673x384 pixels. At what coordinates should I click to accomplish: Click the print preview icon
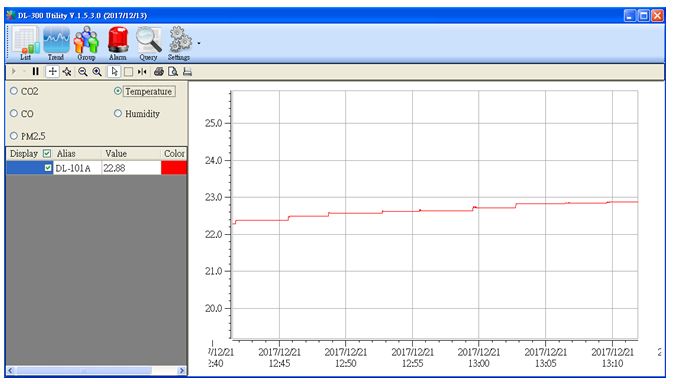(173, 72)
